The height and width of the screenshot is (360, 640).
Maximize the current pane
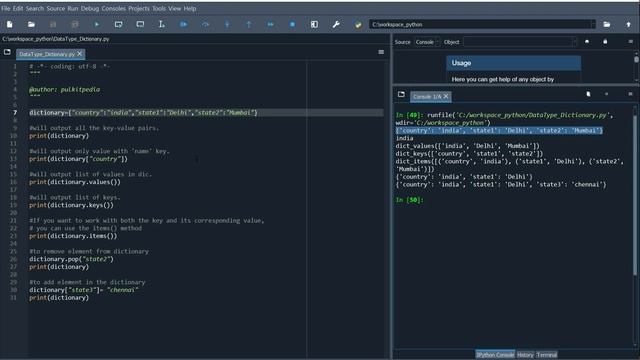[314, 24]
